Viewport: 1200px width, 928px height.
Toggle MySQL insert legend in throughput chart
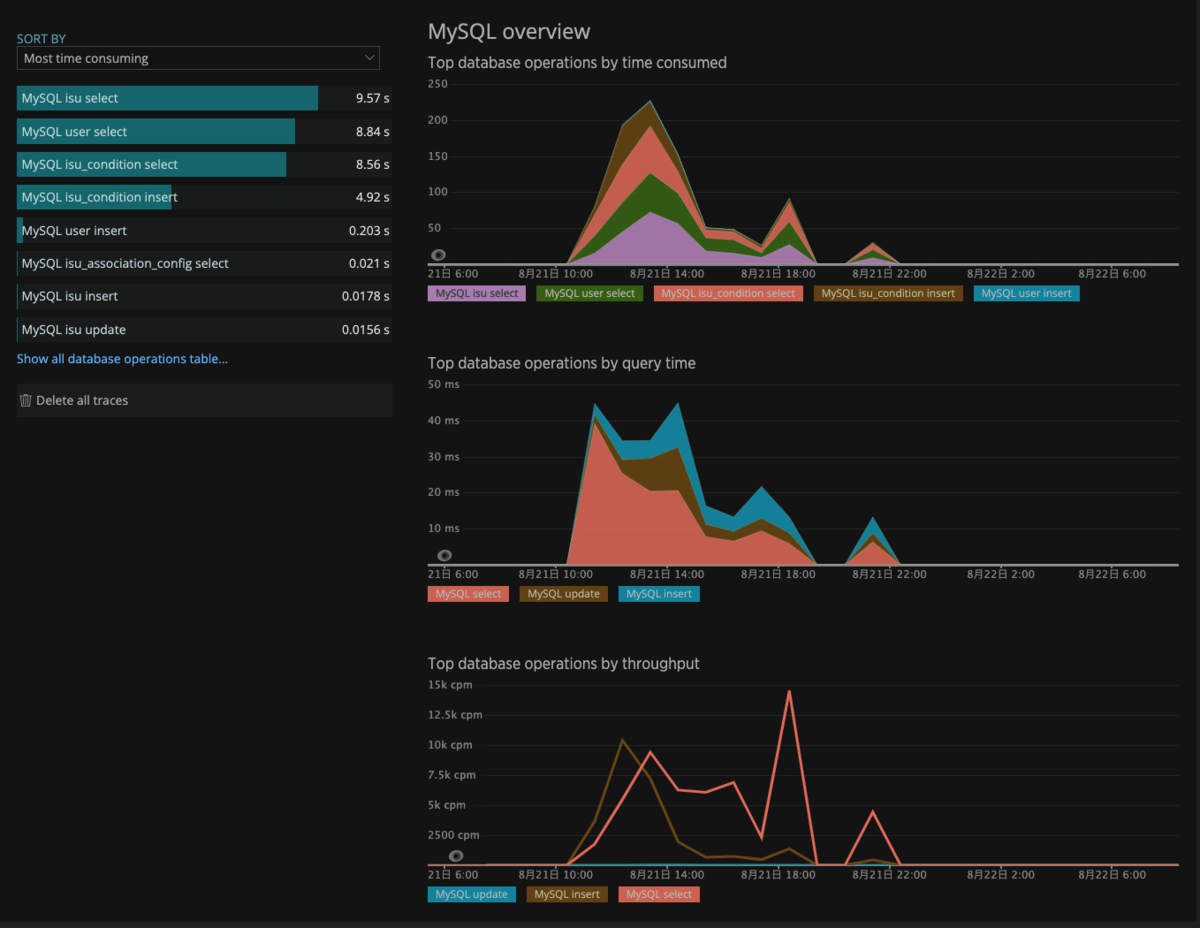coord(567,894)
